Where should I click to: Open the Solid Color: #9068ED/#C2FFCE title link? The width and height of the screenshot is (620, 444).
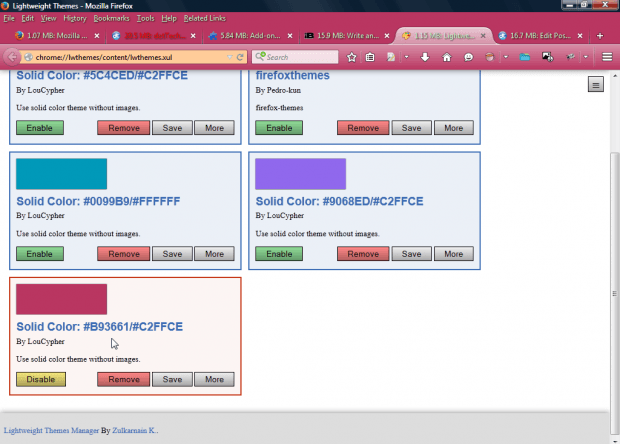pos(339,201)
